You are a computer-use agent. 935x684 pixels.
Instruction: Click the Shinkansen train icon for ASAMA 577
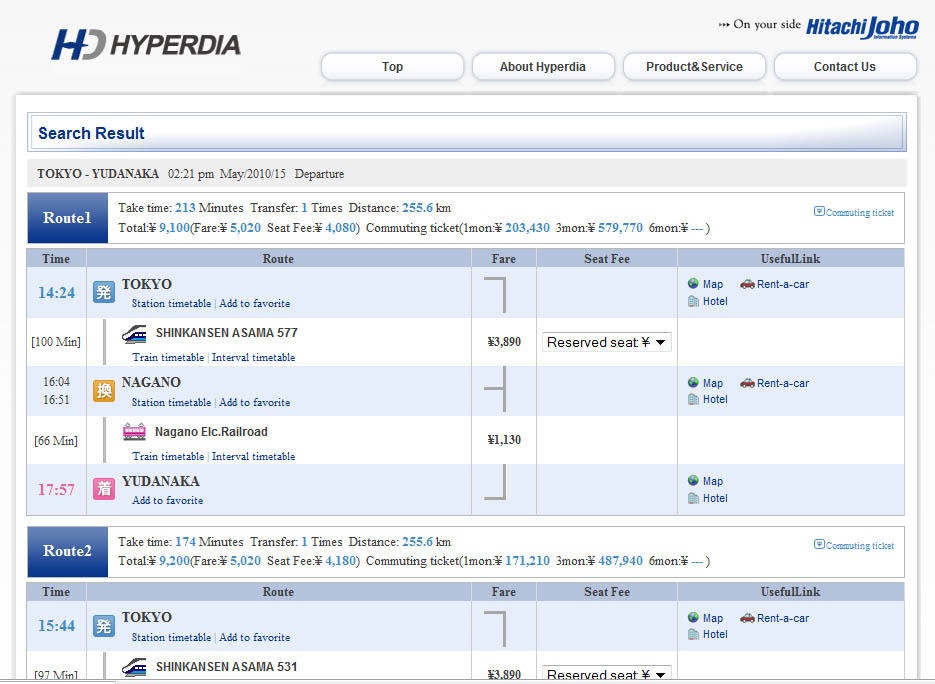point(134,334)
